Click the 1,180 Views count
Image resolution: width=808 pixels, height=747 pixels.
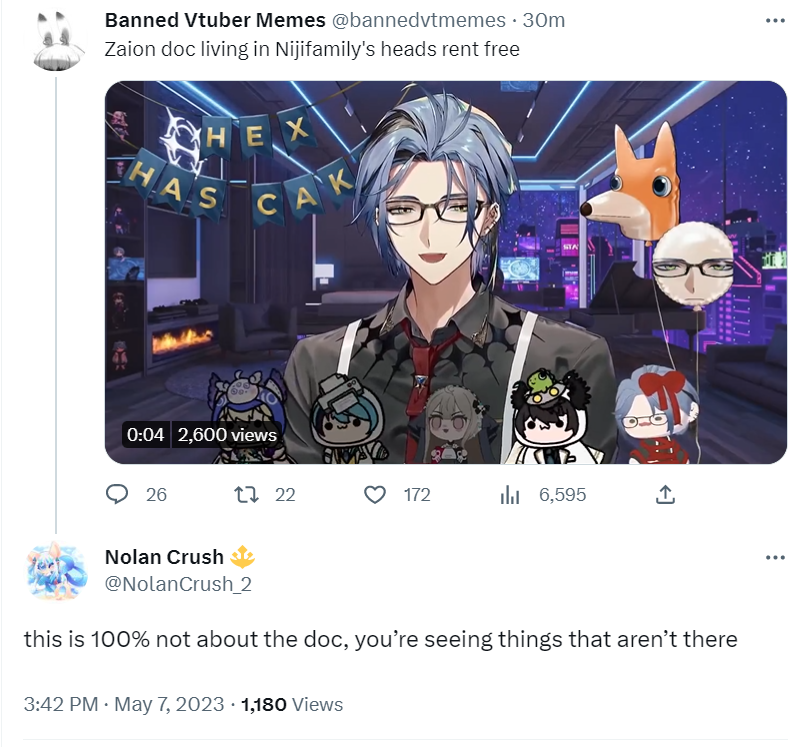(292, 704)
